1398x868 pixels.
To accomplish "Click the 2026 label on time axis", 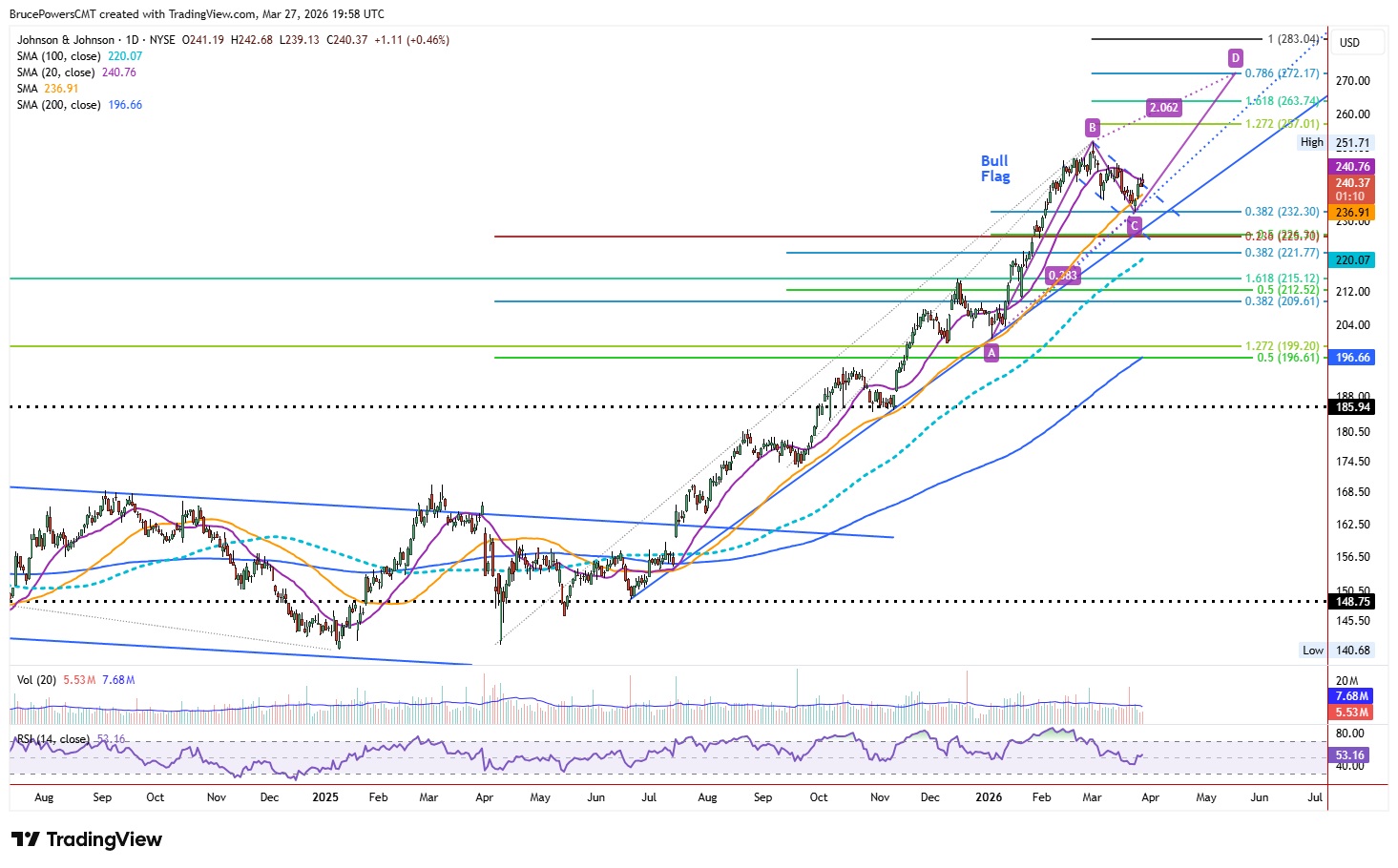I will [x=989, y=797].
